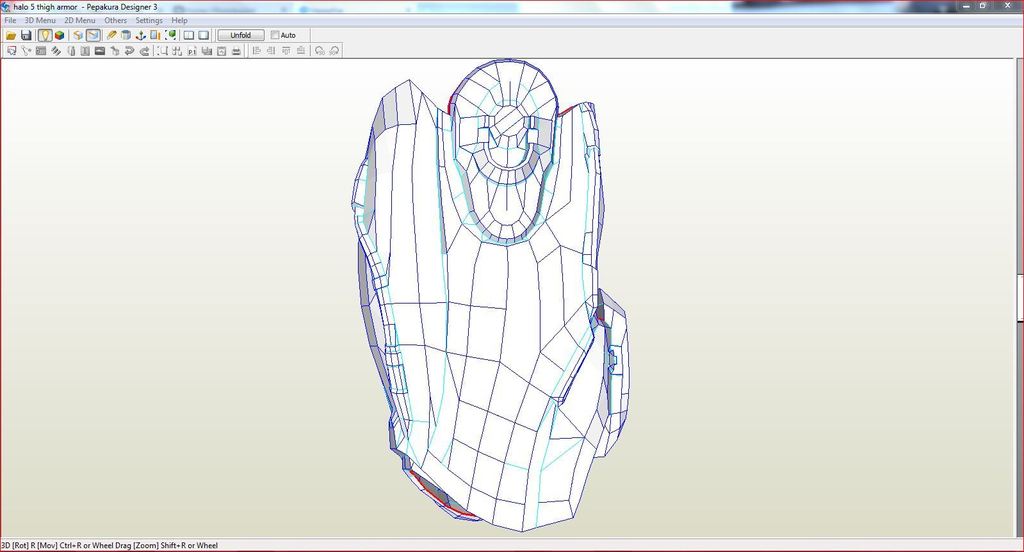This screenshot has width=1024, height=552.
Task: Switch to split two-pane window layout icon
Action: point(189,35)
